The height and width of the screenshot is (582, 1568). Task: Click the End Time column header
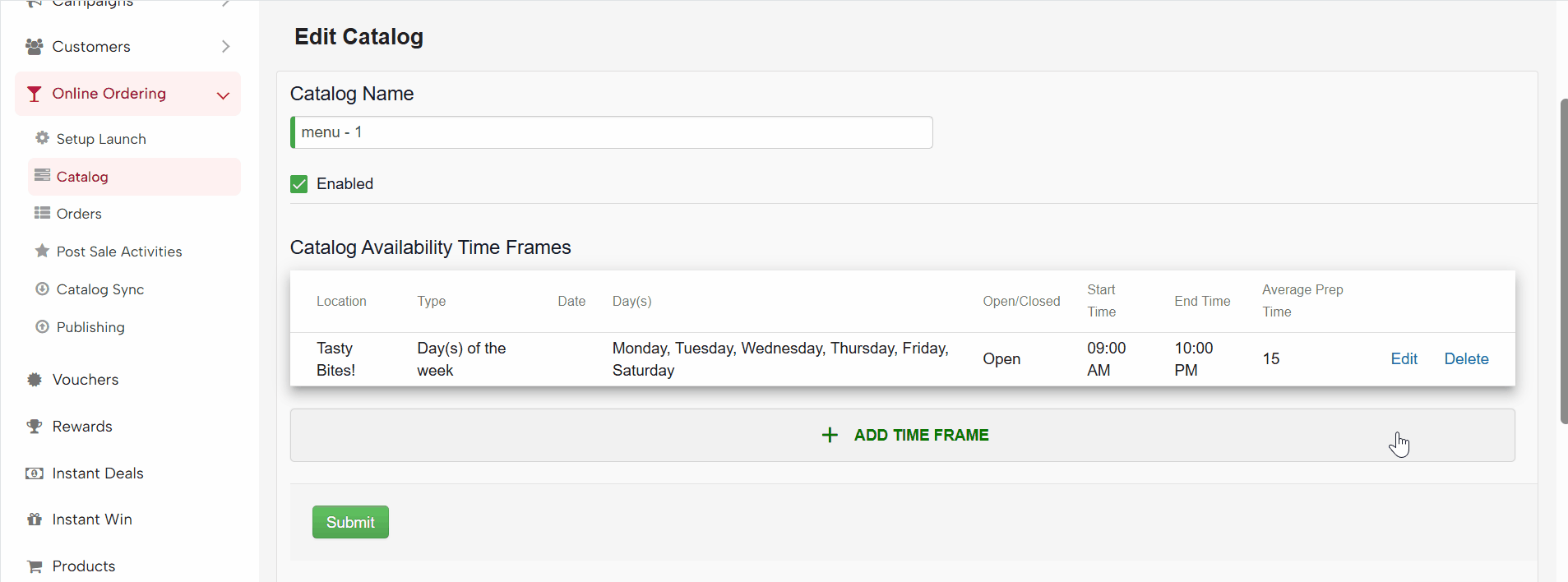click(x=1202, y=302)
